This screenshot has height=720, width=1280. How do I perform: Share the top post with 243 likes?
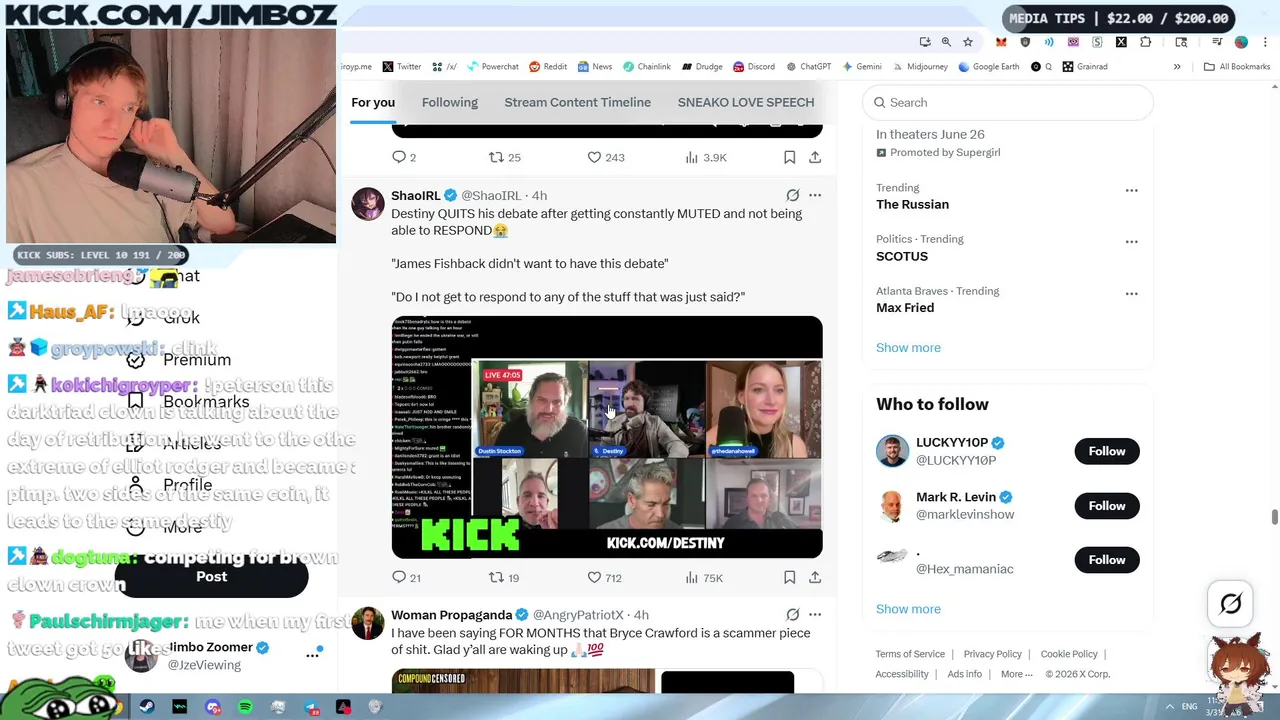815,157
